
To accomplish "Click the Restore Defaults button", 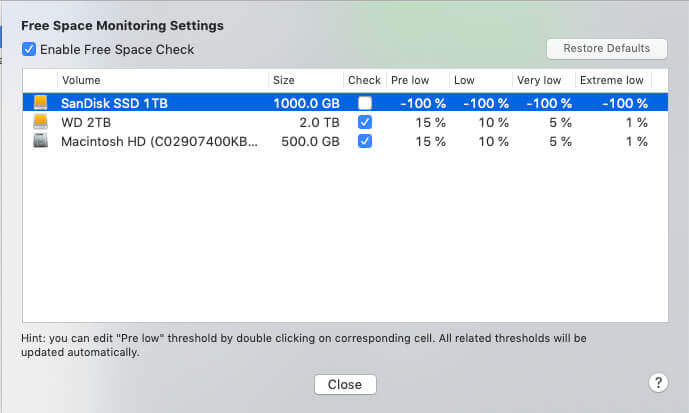I will pos(606,48).
